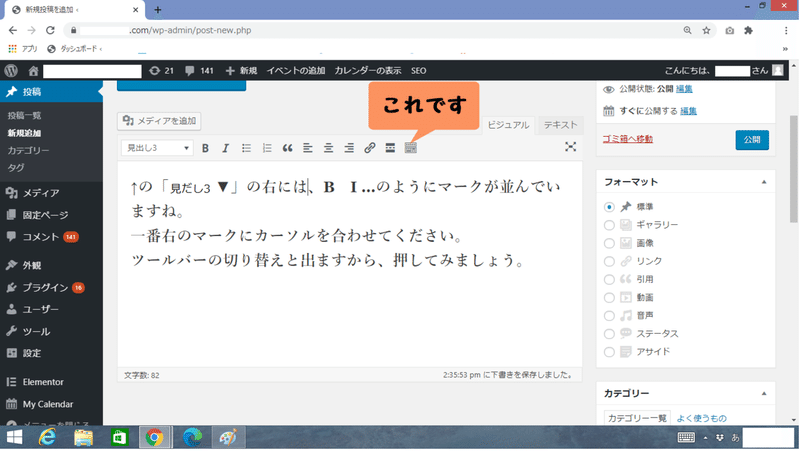Toggle bold formatting in editor toolbar
The height and width of the screenshot is (451, 800).
[205, 148]
